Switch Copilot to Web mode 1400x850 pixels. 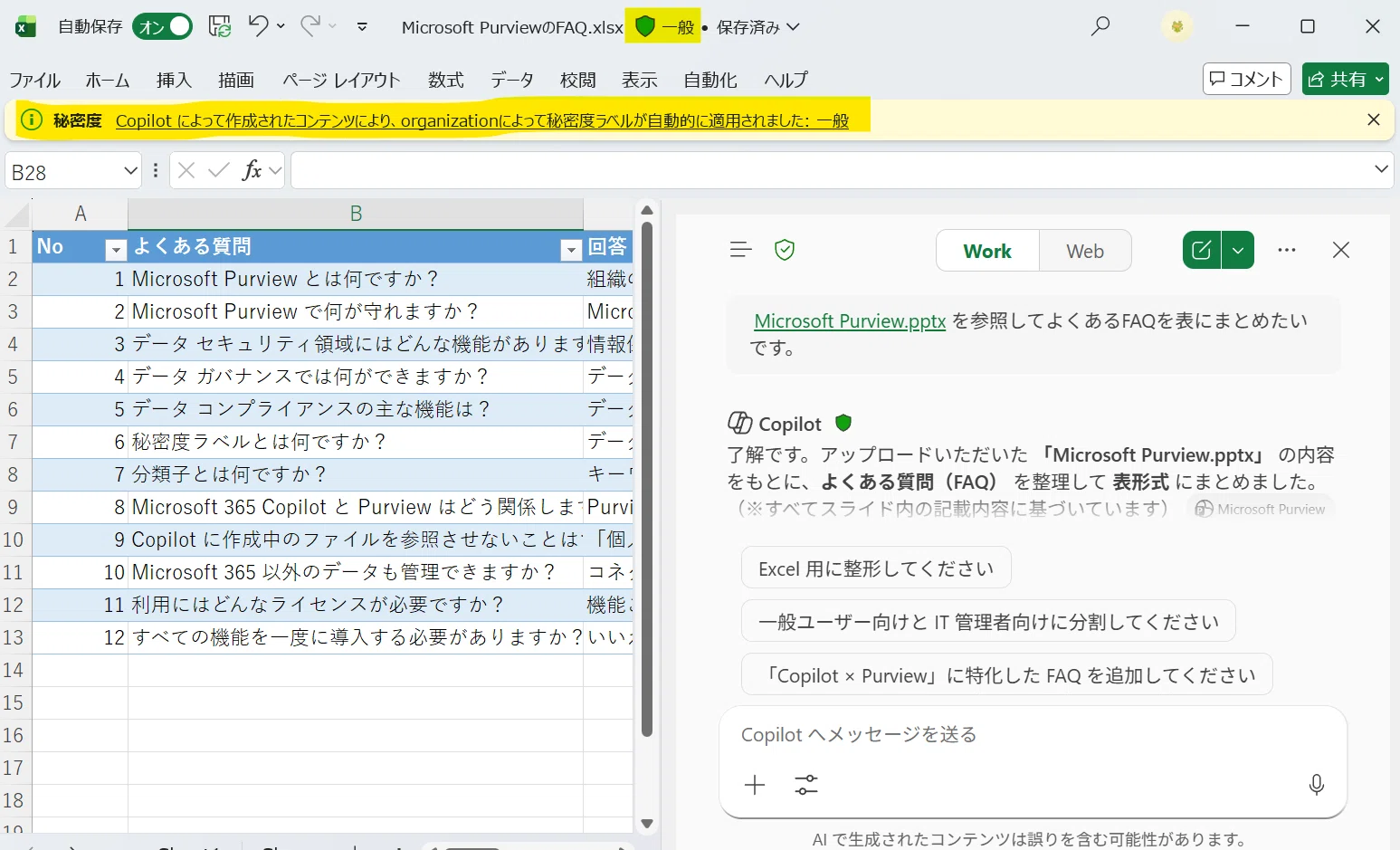click(1085, 251)
